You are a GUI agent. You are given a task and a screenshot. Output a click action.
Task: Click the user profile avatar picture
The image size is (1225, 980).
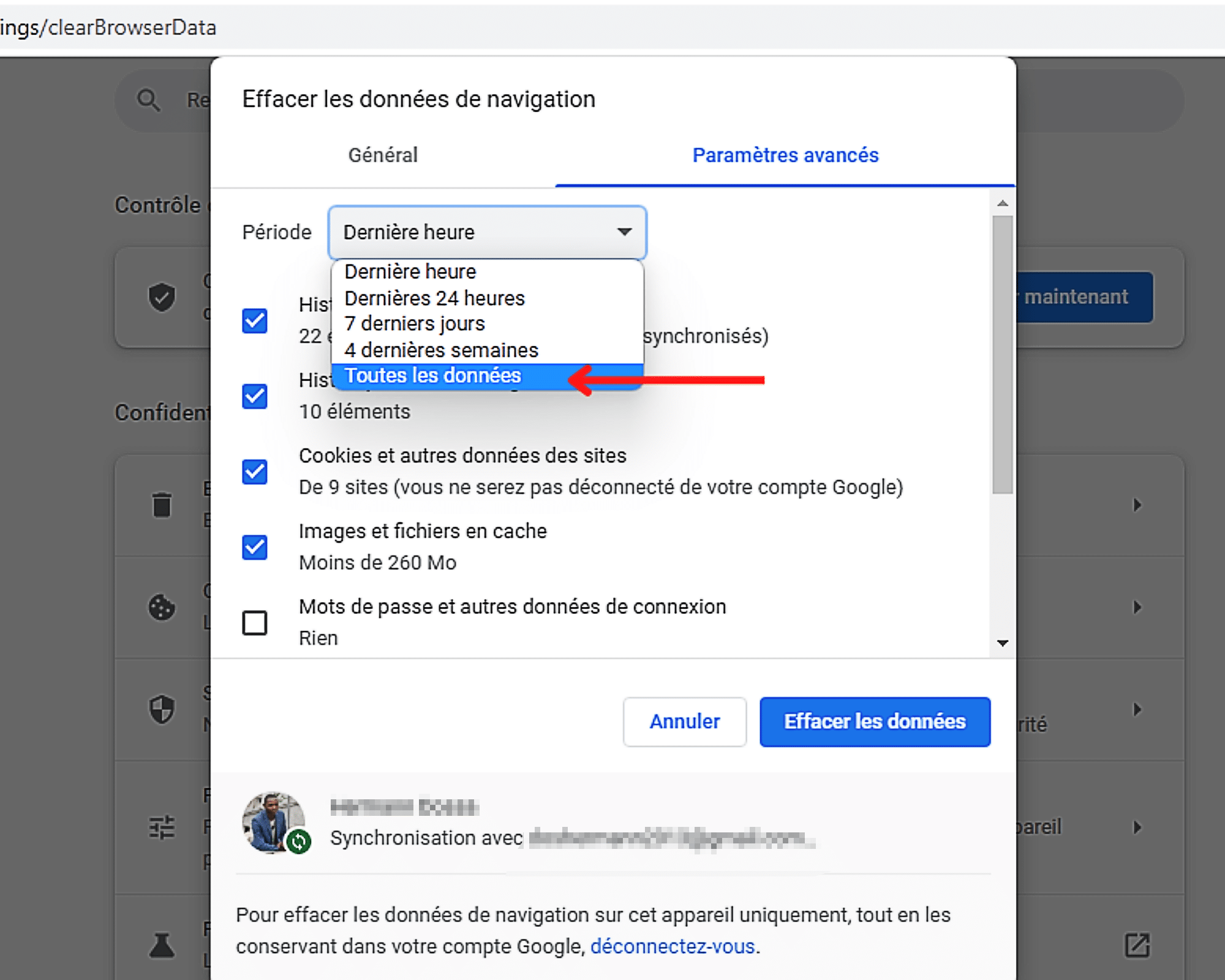[273, 822]
